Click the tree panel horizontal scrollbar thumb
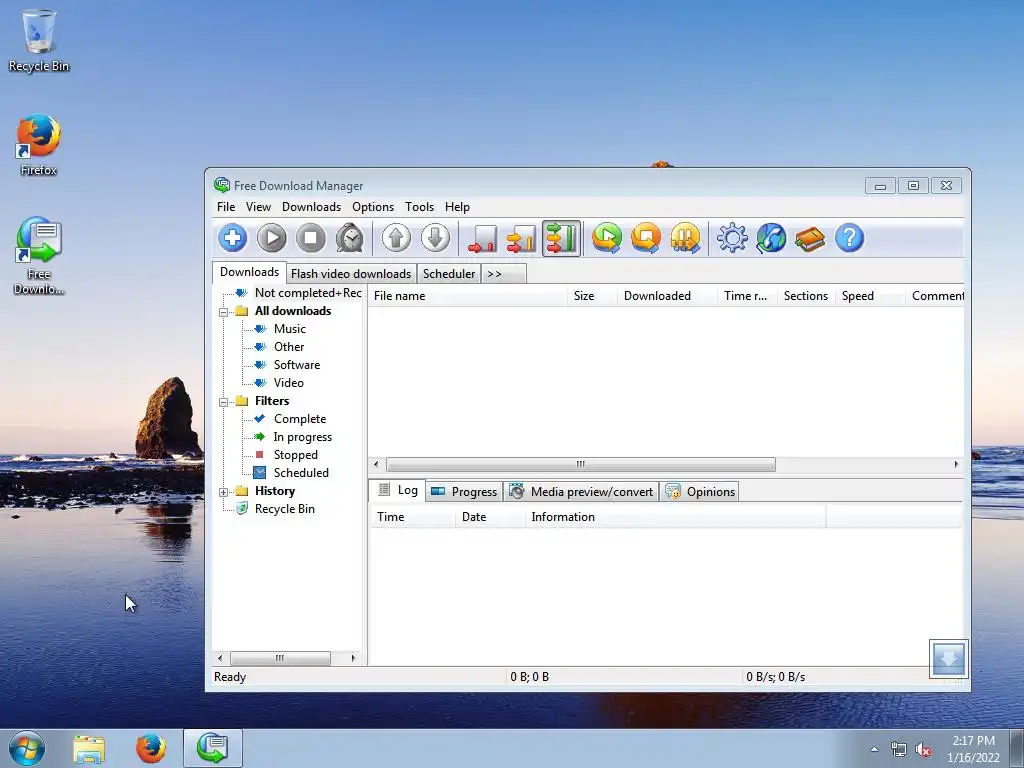The image size is (1024, 768). click(x=280, y=658)
